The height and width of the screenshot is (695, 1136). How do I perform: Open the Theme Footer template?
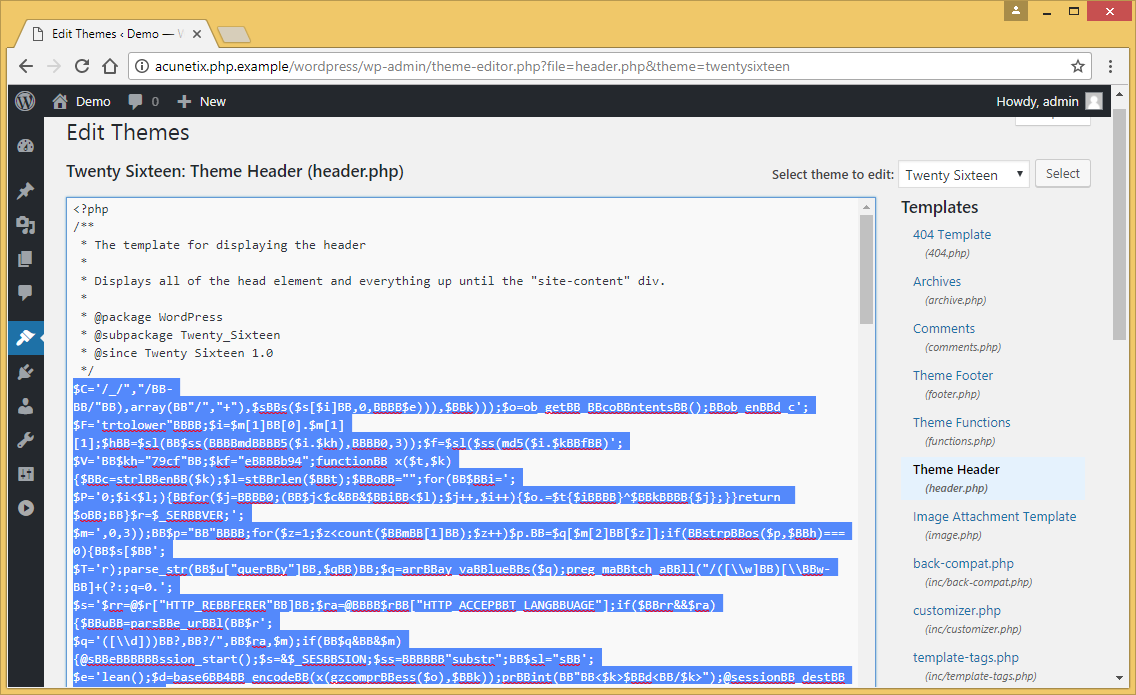(953, 375)
